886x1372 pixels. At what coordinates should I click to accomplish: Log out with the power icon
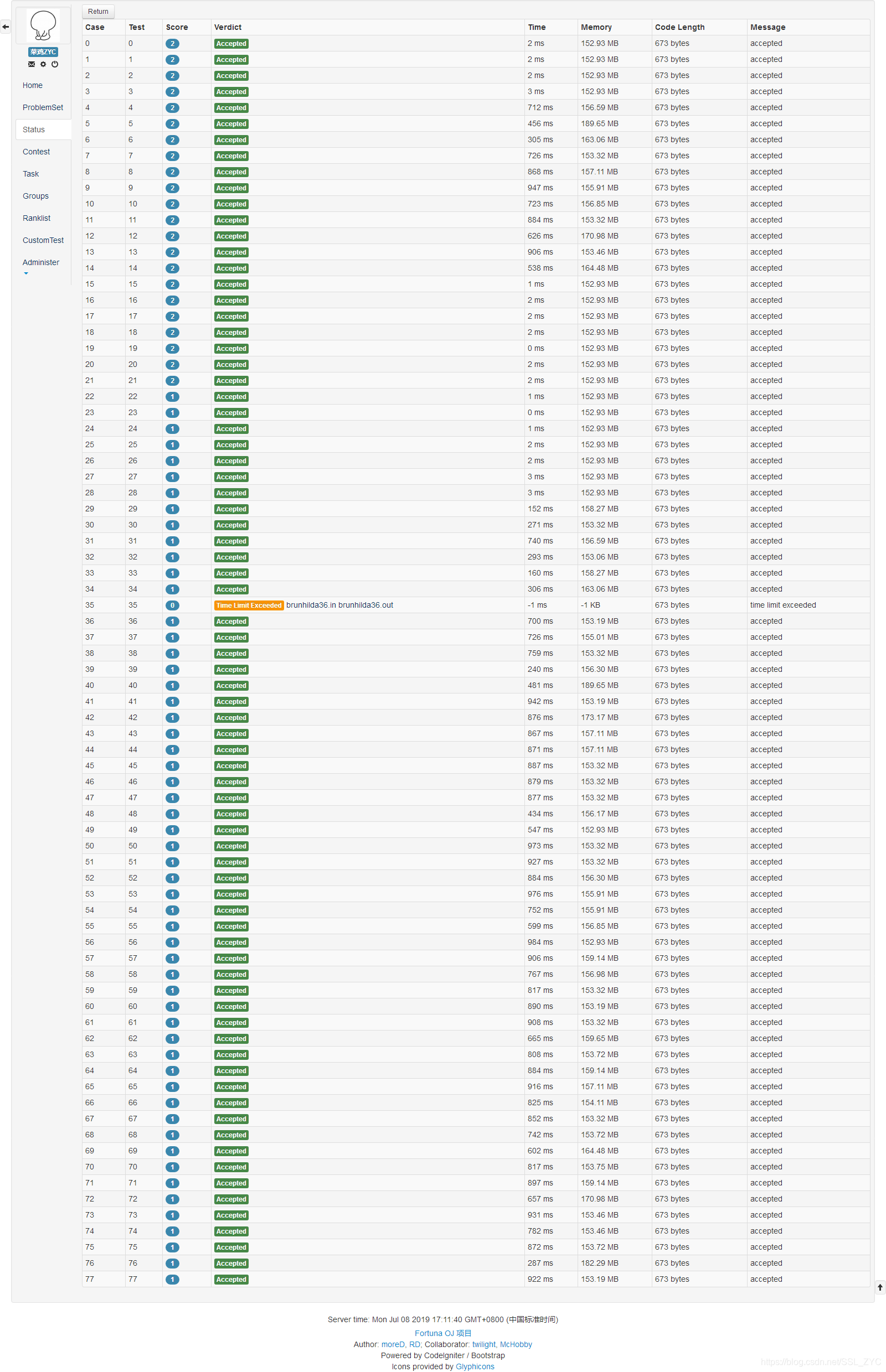tap(55, 64)
